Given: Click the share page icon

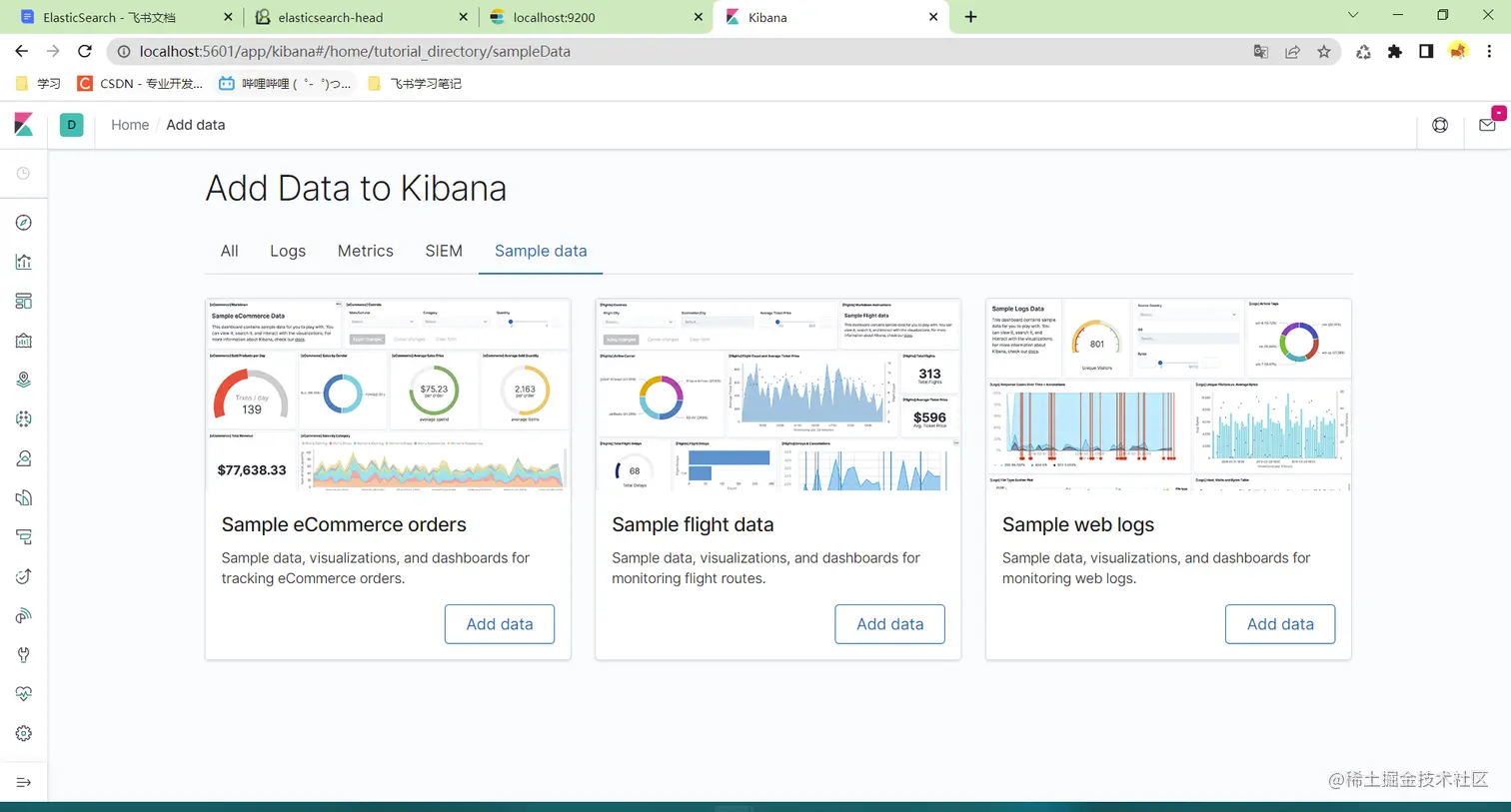Looking at the screenshot, I should pyautogui.click(x=1292, y=52).
